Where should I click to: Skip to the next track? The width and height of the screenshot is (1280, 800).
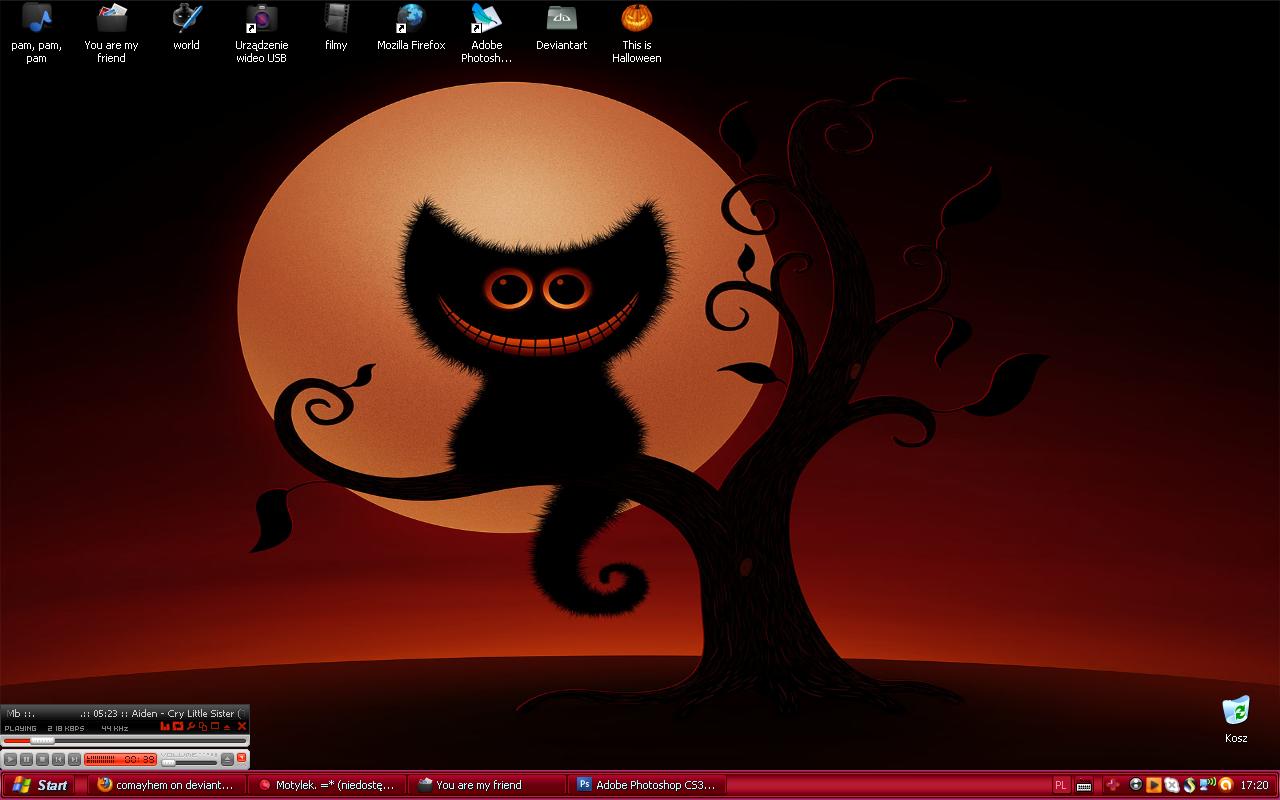(x=74, y=759)
